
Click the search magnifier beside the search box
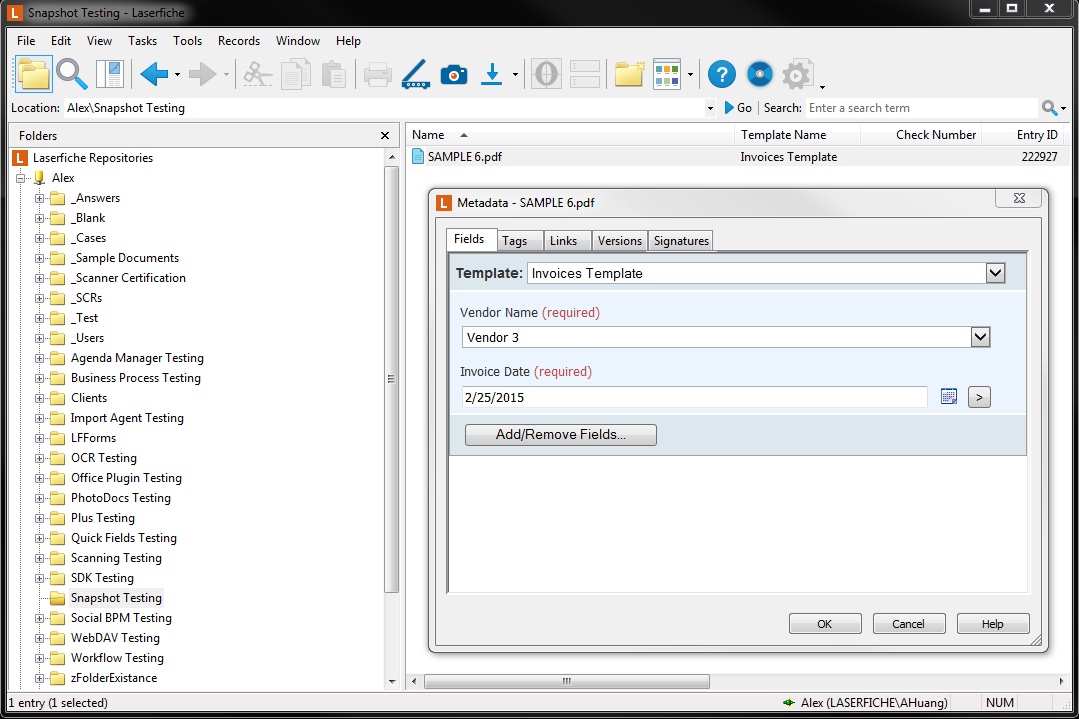click(x=1049, y=108)
